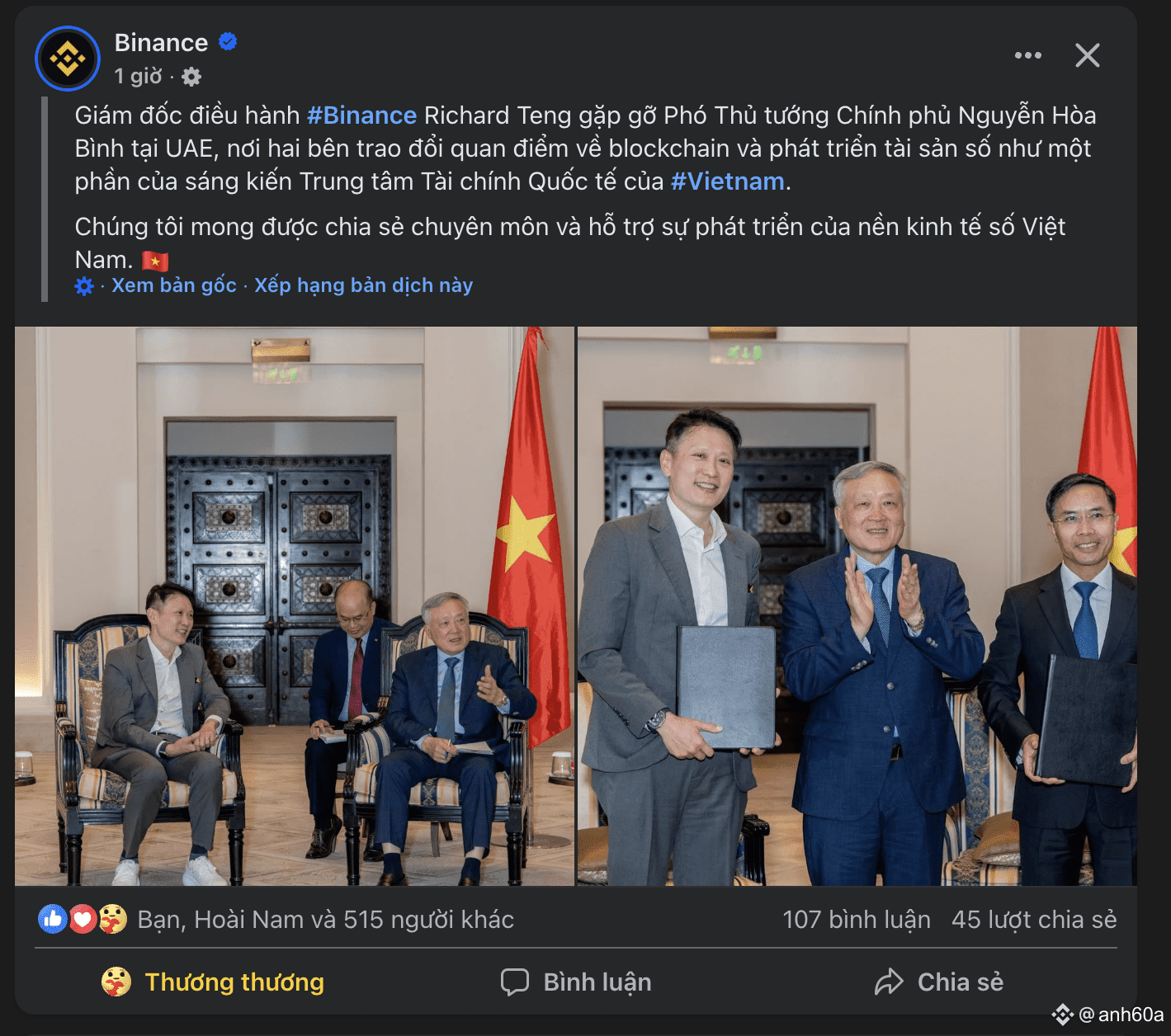Click the care reaction icon in the reaction summary
Viewport: 1171px width, 1036px height.
(x=113, y=919)
